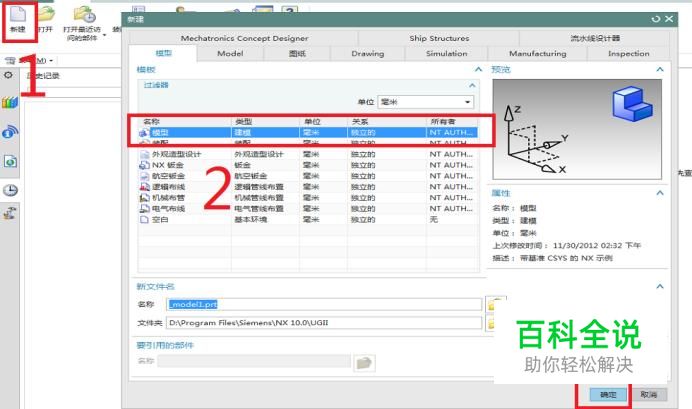Select the Simulation tab
Viewport: 692px width, 409px height.
coord(447,53)
